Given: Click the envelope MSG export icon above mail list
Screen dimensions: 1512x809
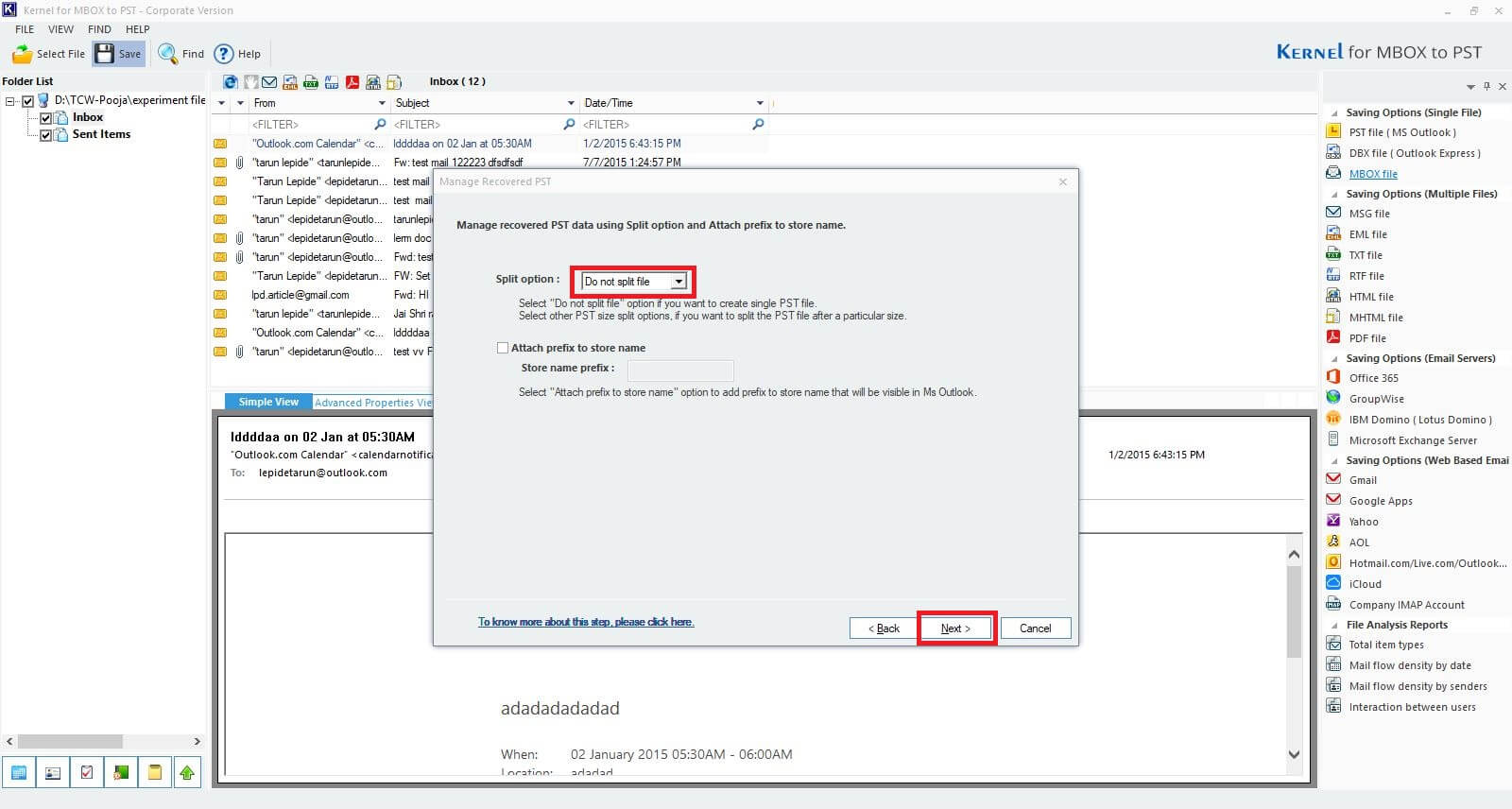Looking at the screenshot, I should [269, 82].
